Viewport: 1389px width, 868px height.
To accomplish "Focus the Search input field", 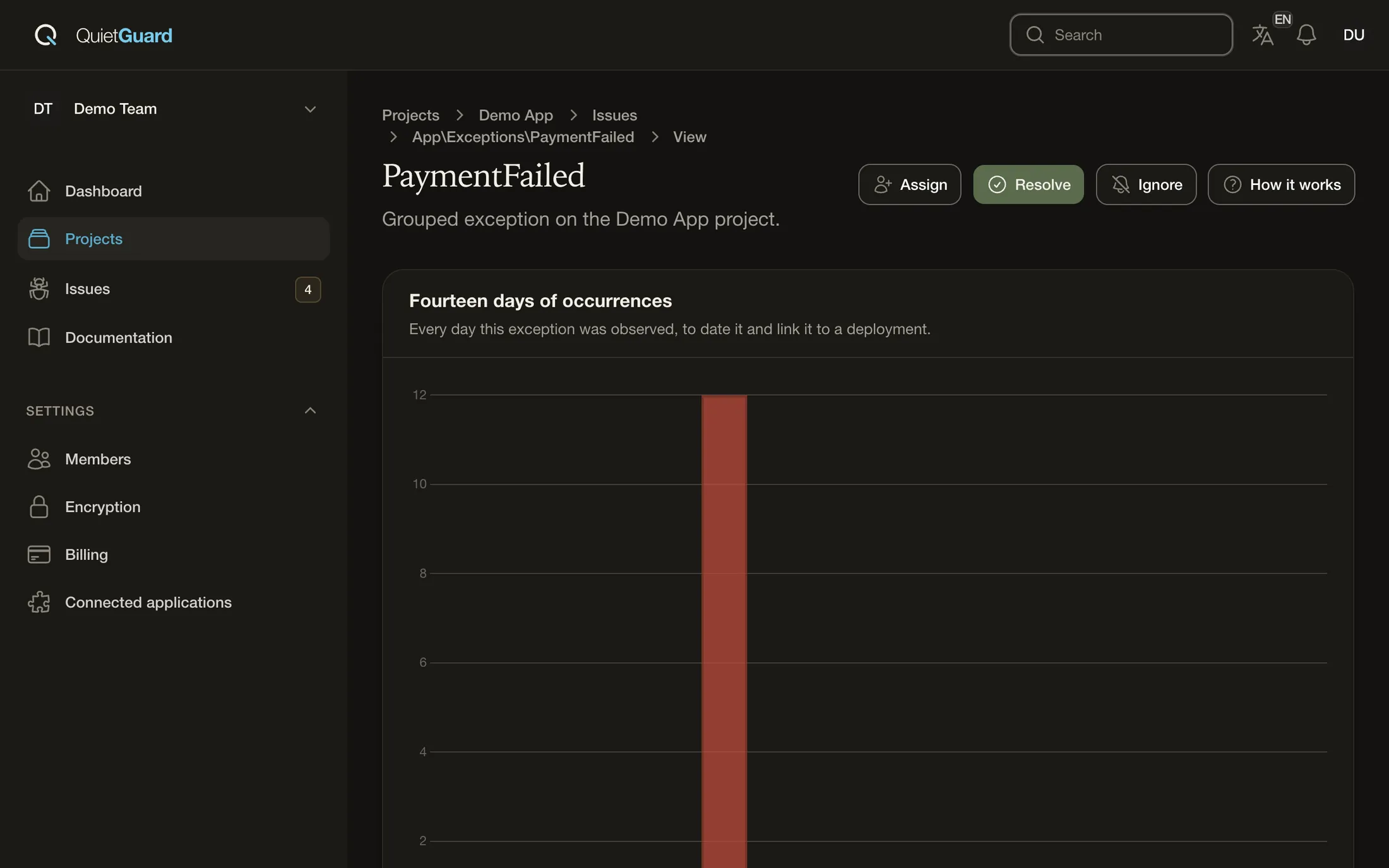I will point(1121,35).
